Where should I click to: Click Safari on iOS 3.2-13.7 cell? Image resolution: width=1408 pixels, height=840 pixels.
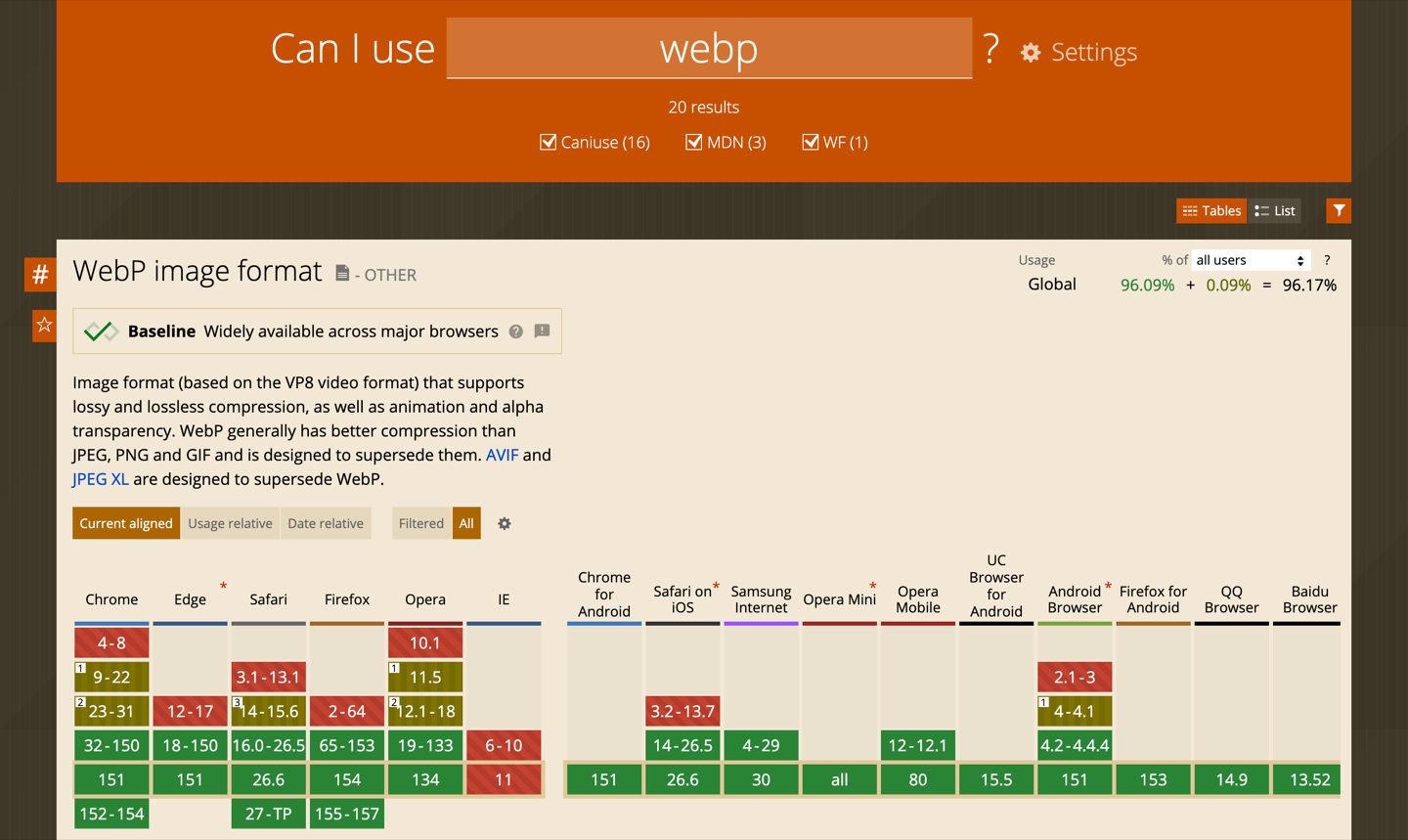[682, 711]
